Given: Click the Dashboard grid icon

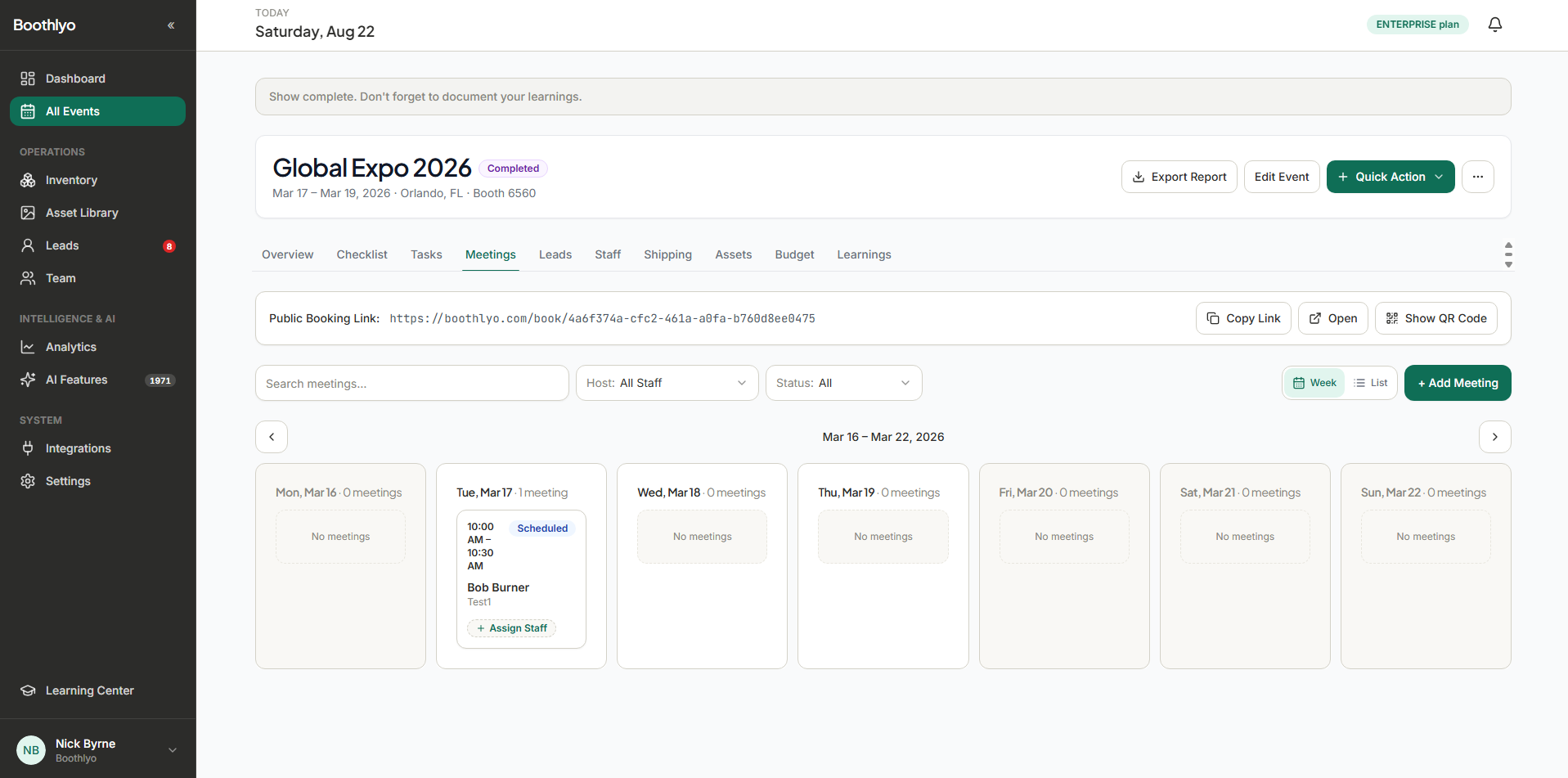Looking at the screenshot, I should (28, 79).
